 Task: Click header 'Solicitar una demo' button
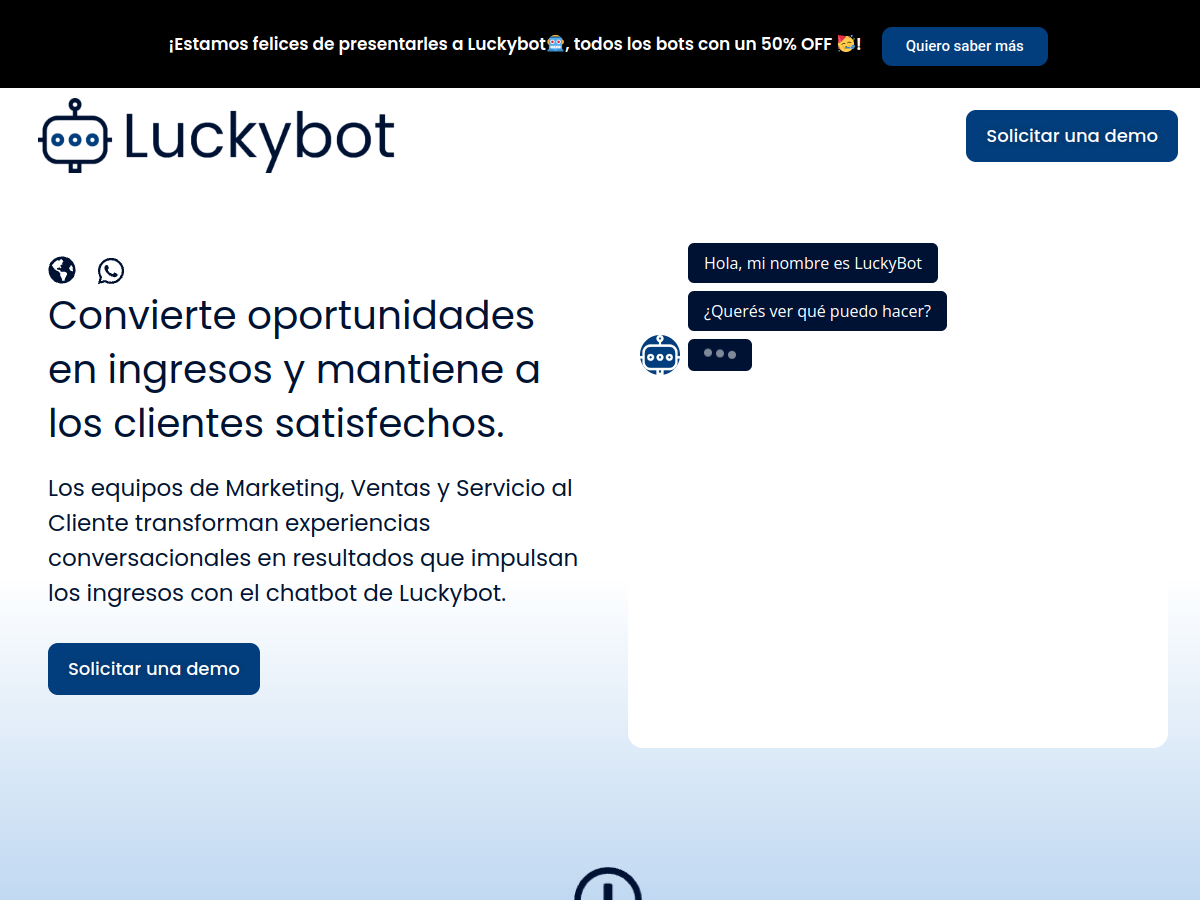click(x=1072, y=136)
